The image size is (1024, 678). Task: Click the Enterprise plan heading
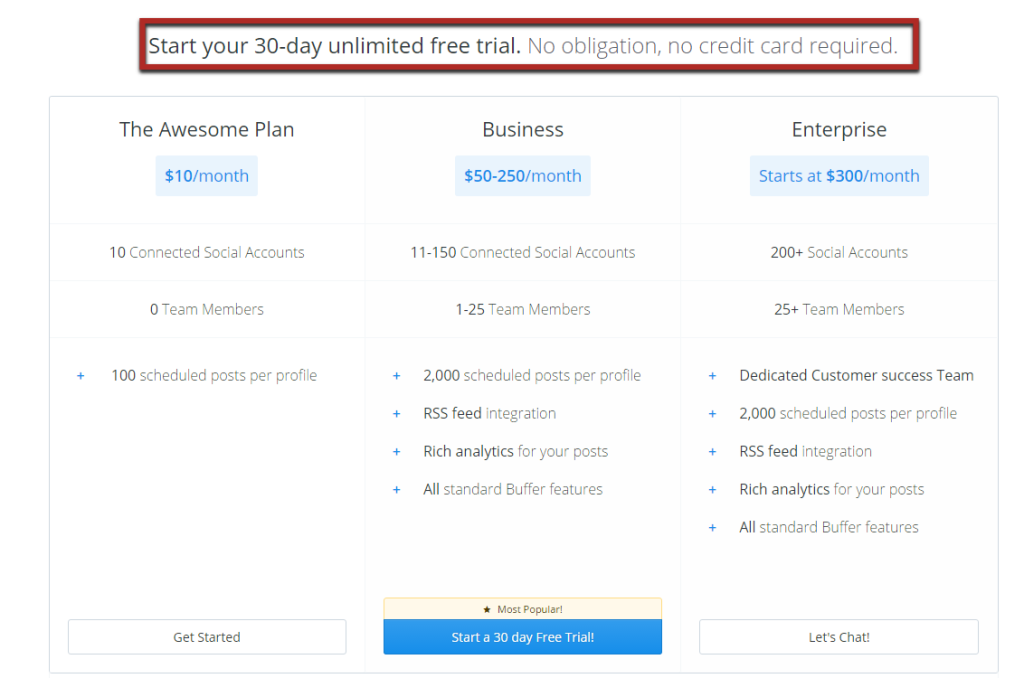[839, 129]
